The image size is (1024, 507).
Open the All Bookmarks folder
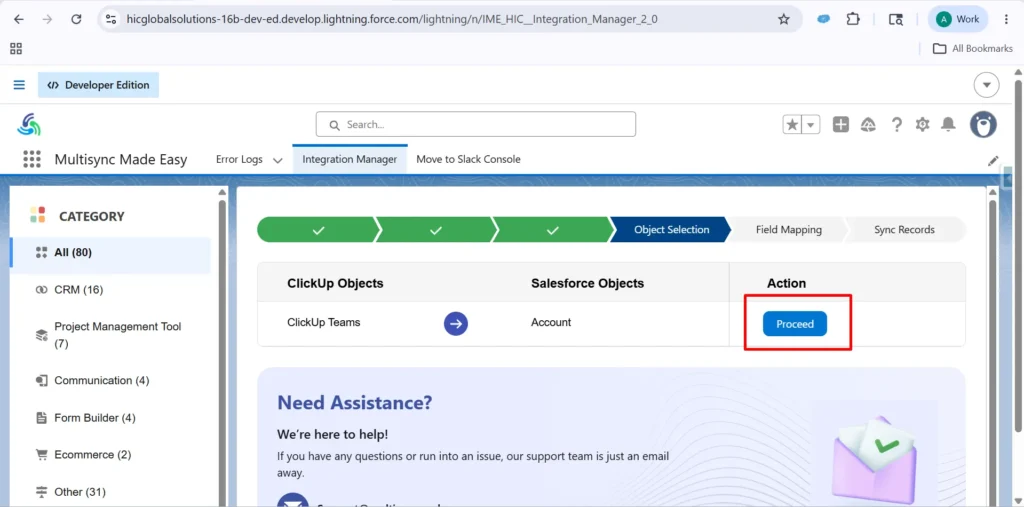(x=972, y=48)
